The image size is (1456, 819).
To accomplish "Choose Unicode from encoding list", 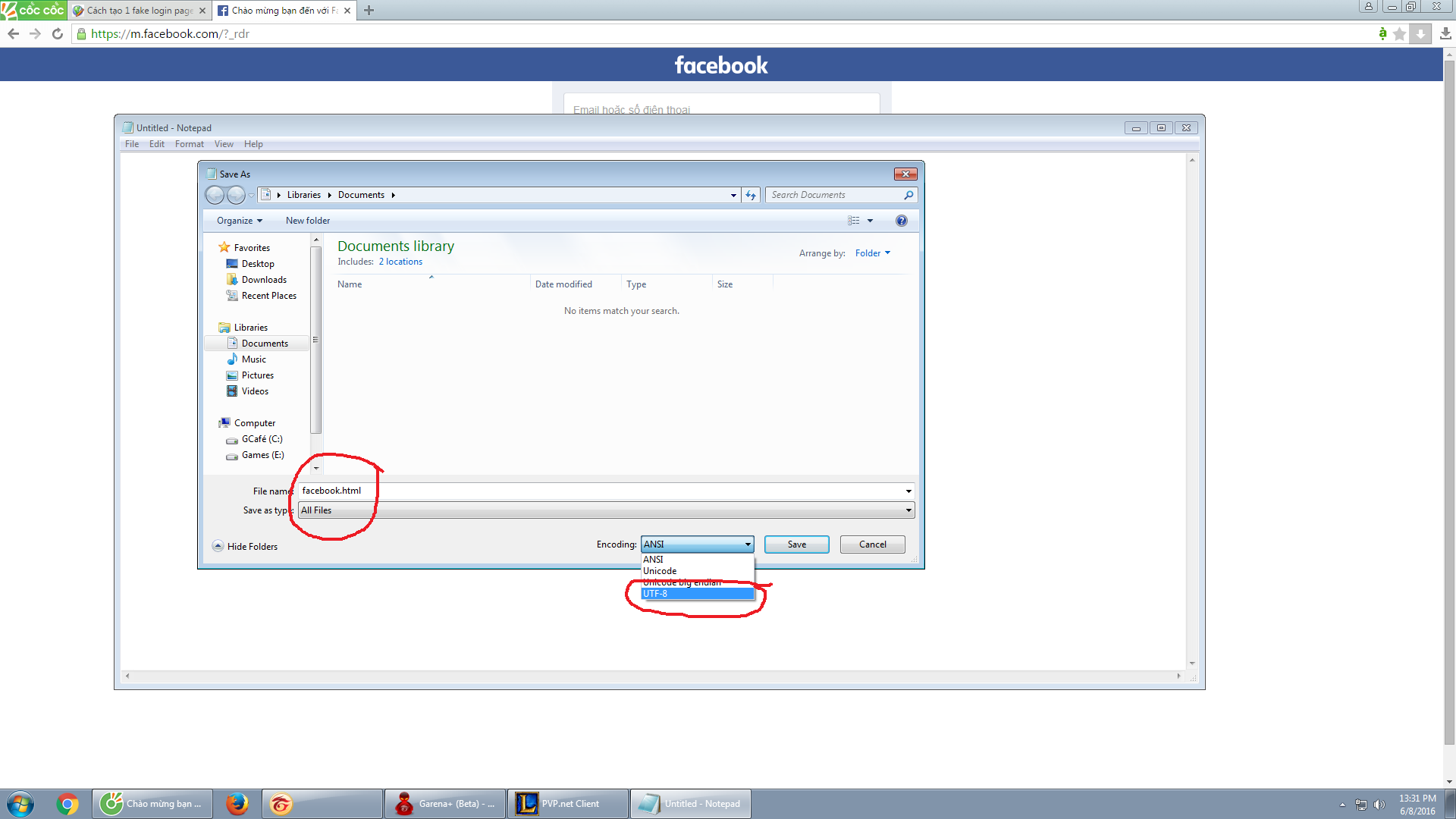I will [697, 571].
